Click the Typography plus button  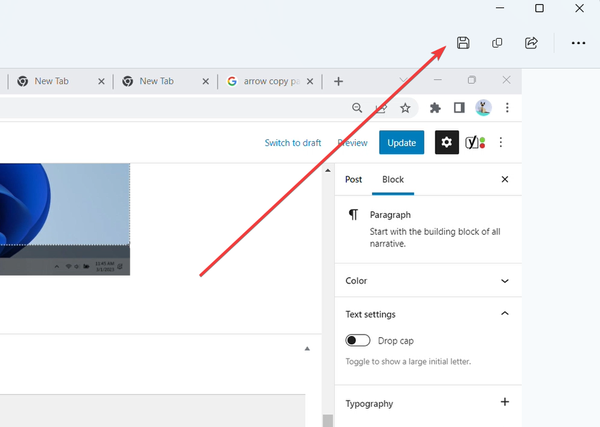coord(505,402)
